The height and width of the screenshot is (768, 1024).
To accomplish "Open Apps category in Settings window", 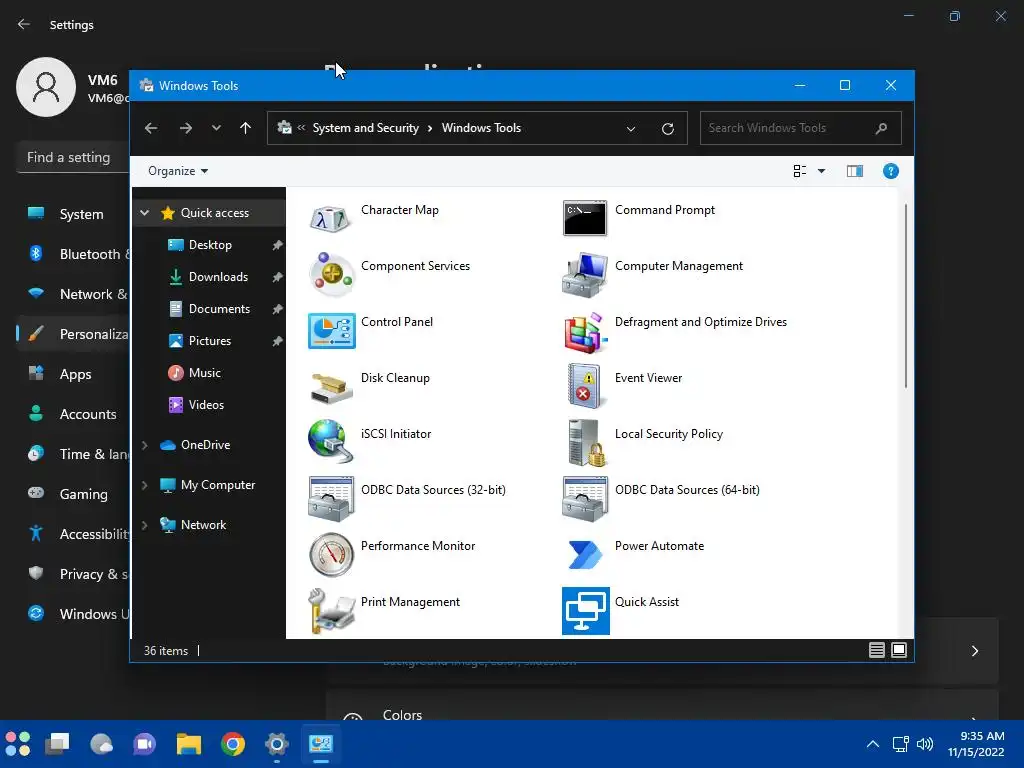I will tap(73, 374).
